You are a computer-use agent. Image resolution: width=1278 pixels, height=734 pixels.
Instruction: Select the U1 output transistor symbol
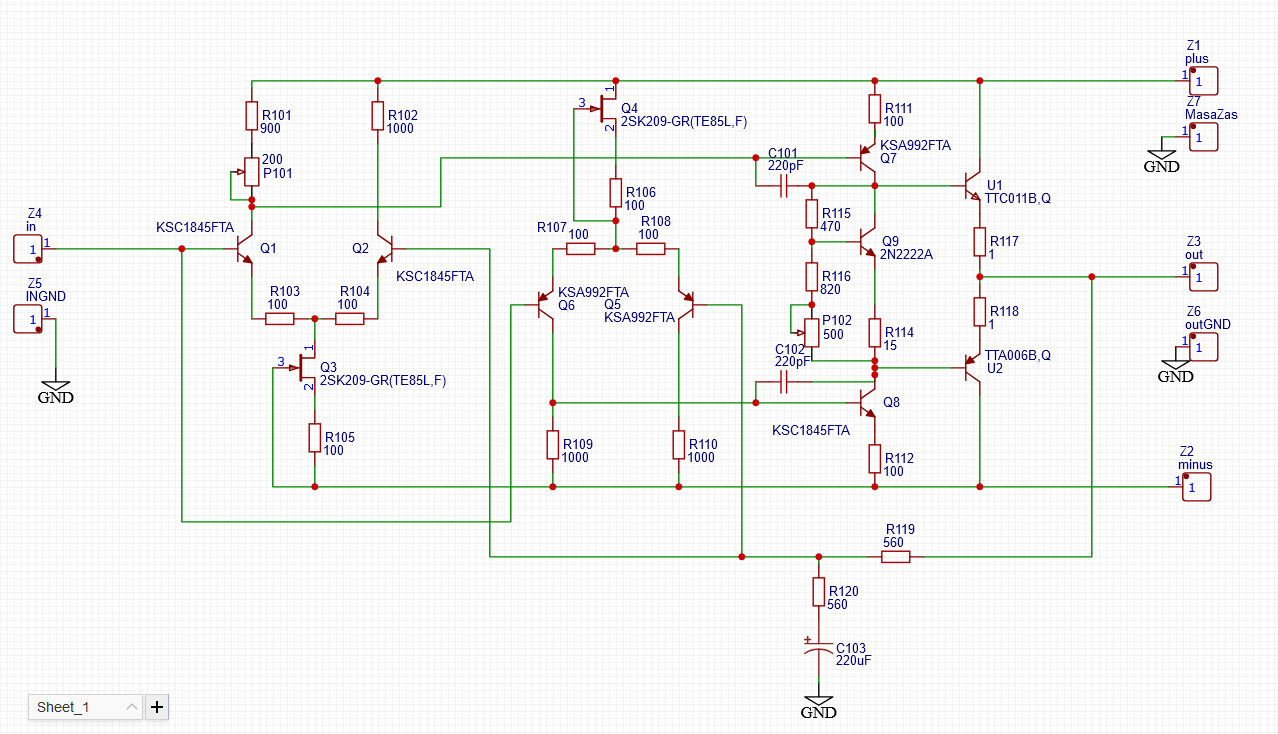(973, 186)
